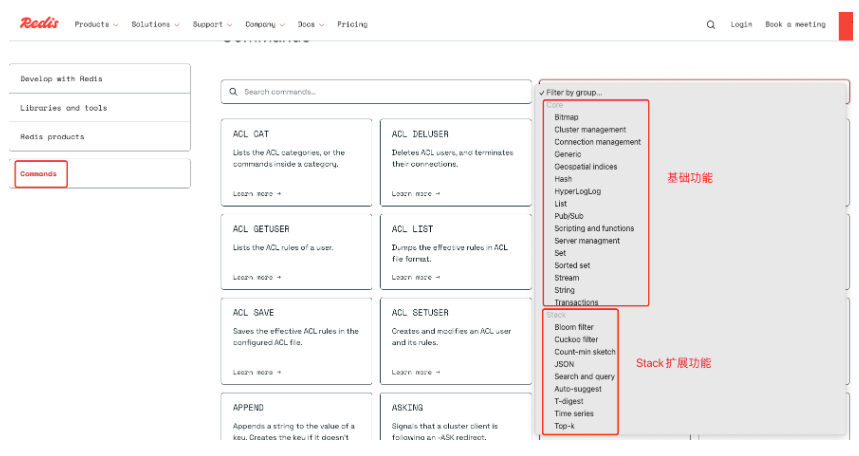
Task: Choose Auto-suggest group filter
Action: 577,389
